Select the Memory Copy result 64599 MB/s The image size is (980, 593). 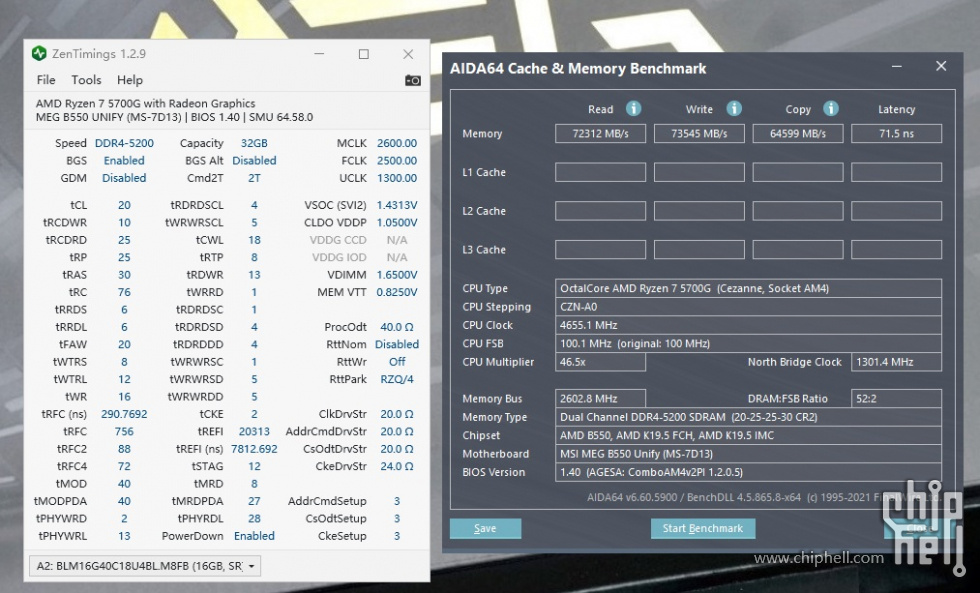pos(798,134)
